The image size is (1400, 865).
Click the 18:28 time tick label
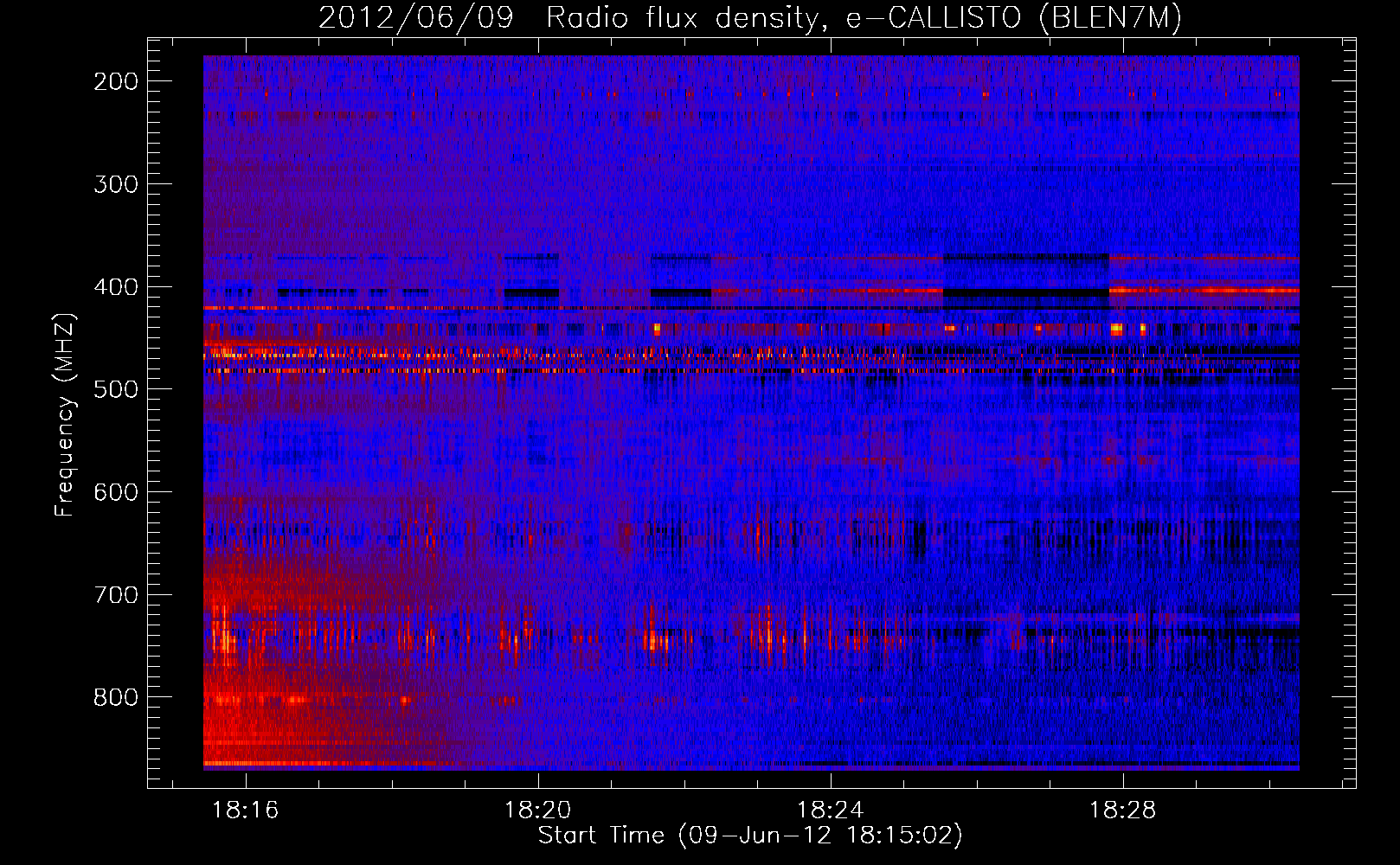click(1123, 811)
